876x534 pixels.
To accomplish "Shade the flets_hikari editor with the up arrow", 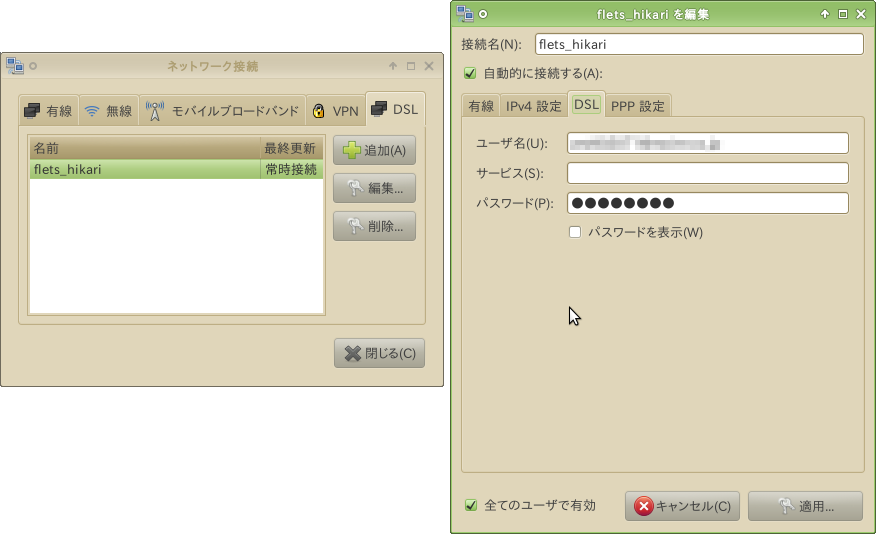I will 825,14.
